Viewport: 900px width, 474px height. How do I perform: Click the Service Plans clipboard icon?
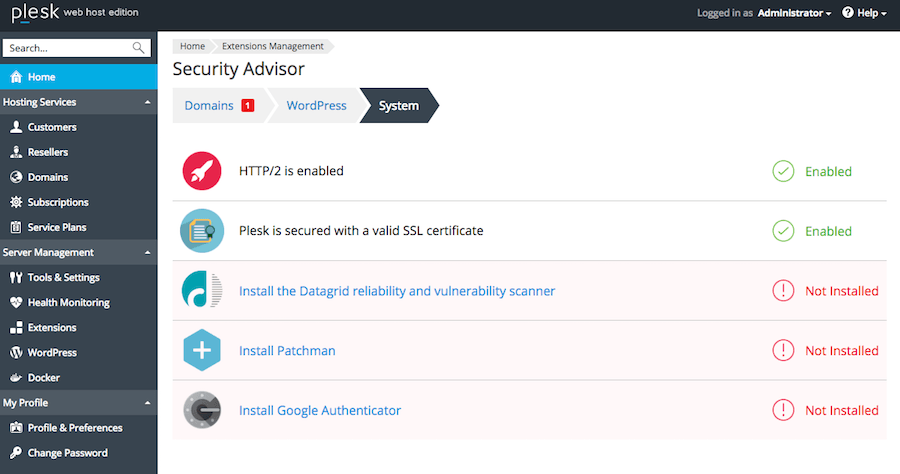point(16,227)
